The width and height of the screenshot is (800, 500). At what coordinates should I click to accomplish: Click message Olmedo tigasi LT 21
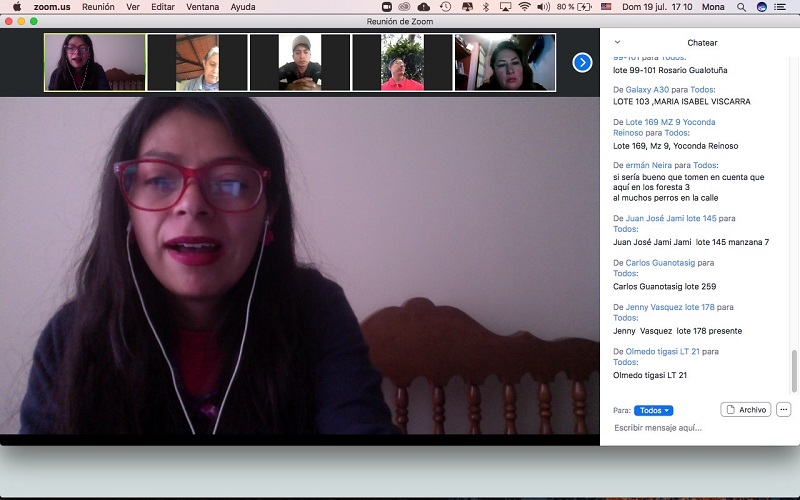650,375
